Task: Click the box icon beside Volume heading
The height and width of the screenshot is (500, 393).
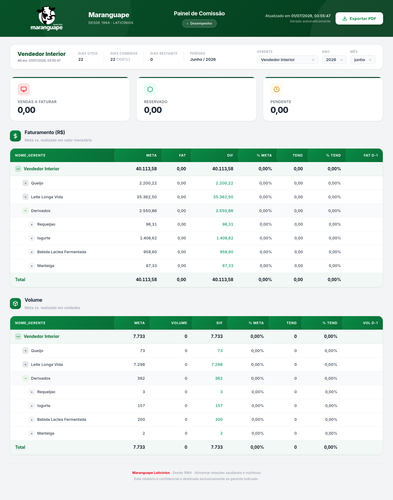Action: [15, 304]
